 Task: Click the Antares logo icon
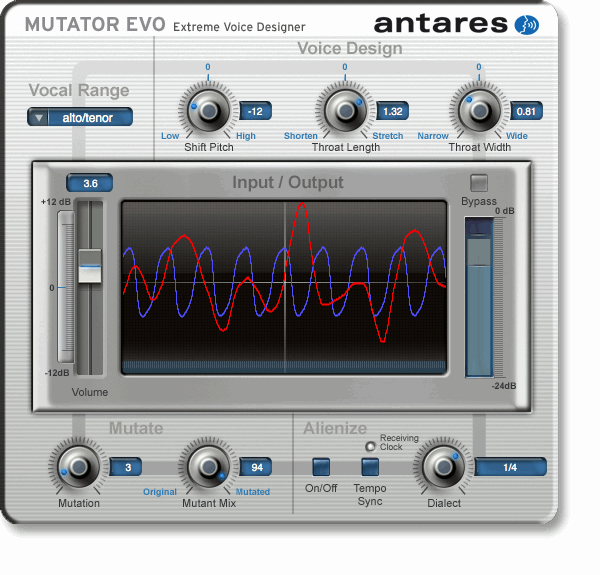click(527, 25)
